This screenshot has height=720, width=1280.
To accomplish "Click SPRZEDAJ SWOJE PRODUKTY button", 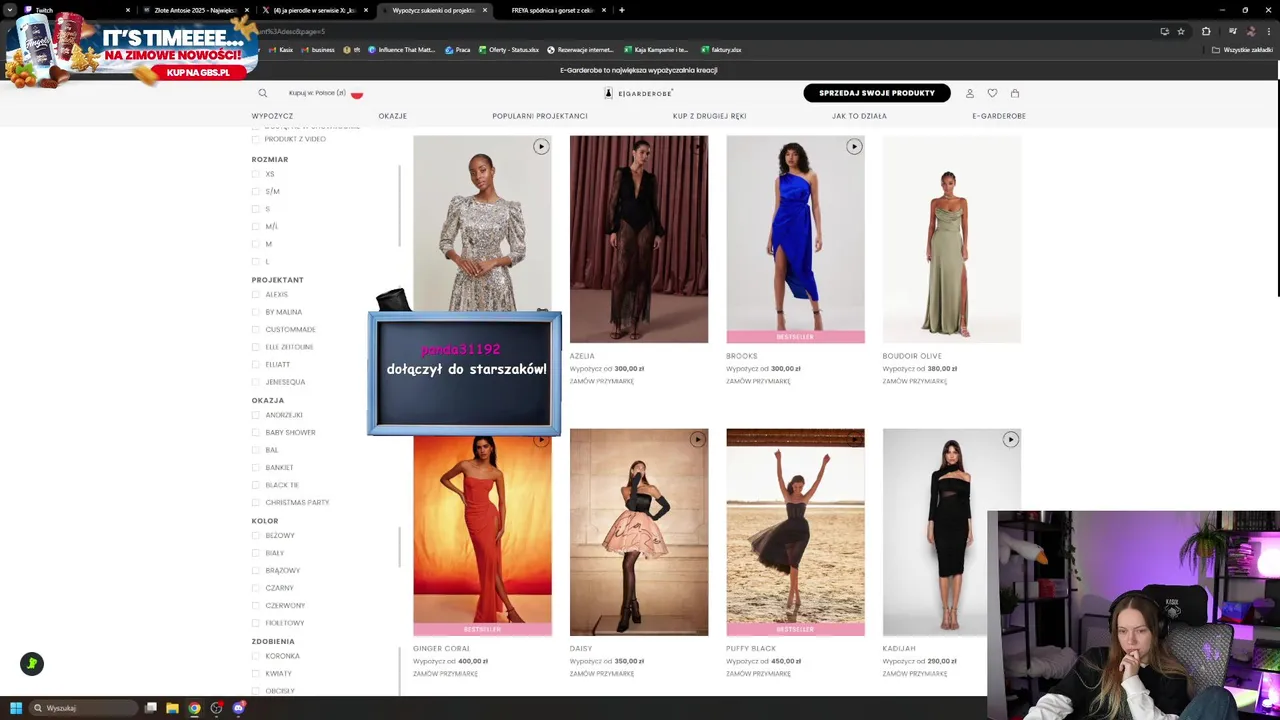I will point(877,93).
